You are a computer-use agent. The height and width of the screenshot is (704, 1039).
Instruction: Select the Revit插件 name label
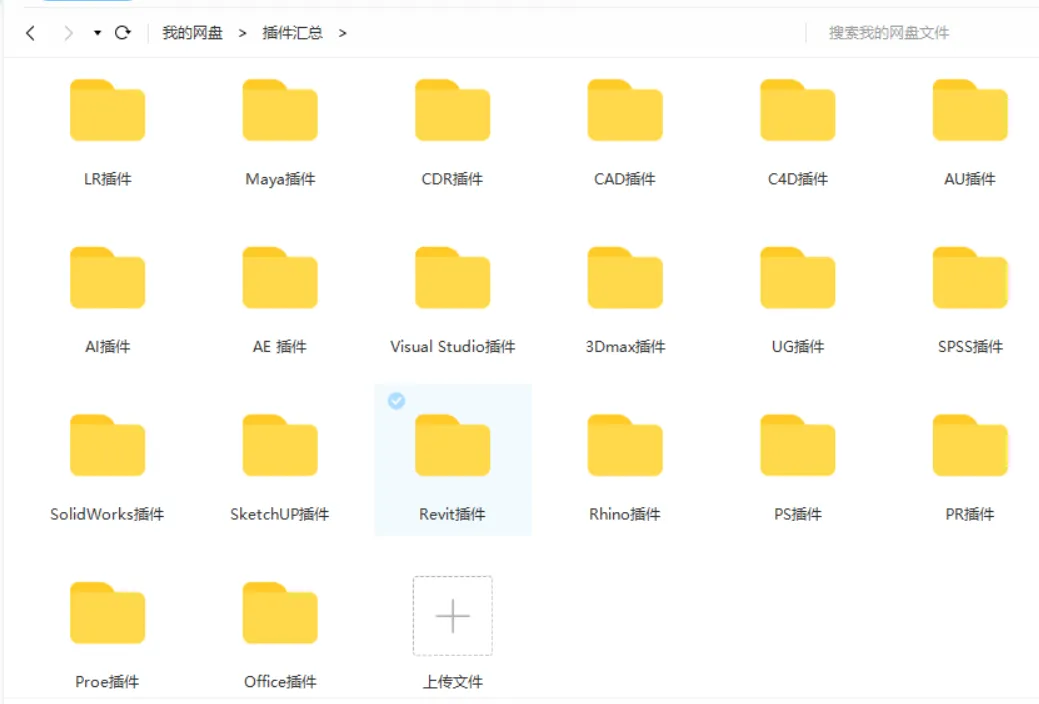coord(453,514)
